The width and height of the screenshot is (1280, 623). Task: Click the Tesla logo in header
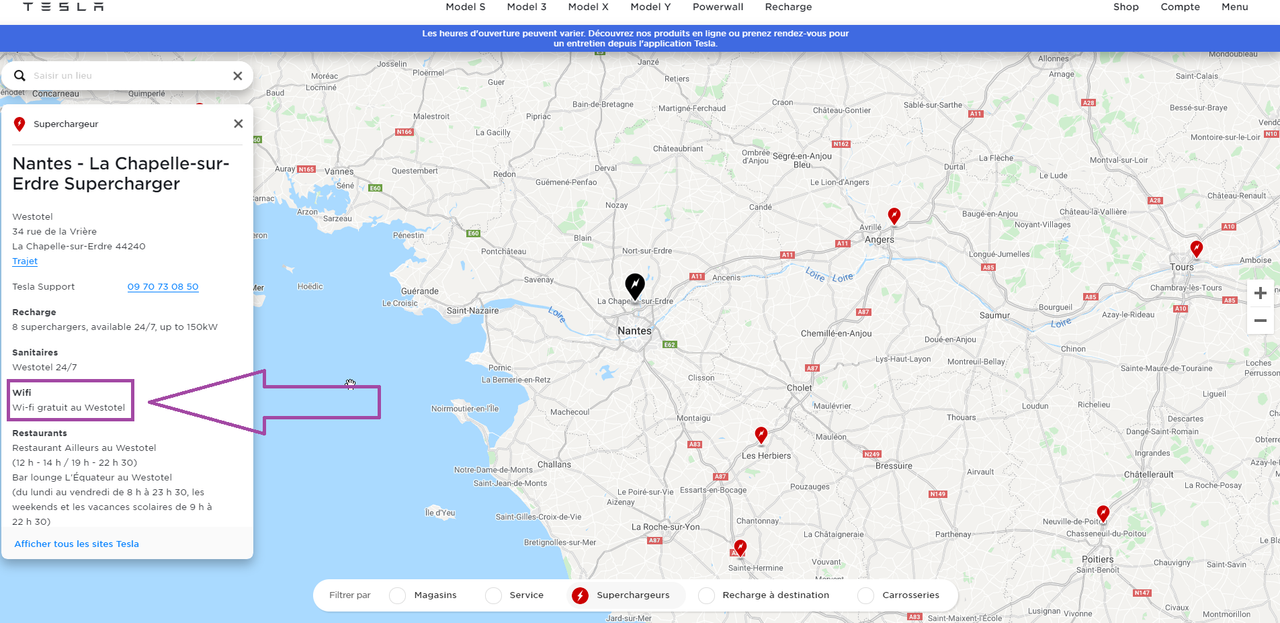[63, 7]
